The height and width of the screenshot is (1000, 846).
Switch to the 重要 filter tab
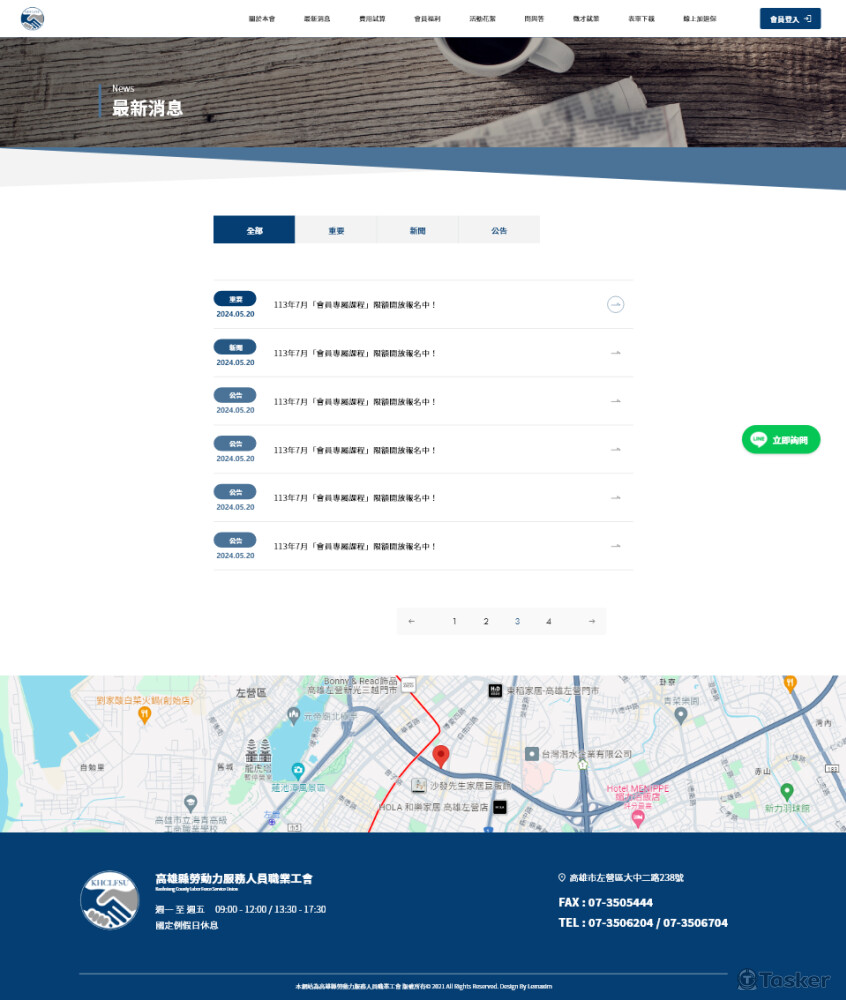(x=336, y=230)
